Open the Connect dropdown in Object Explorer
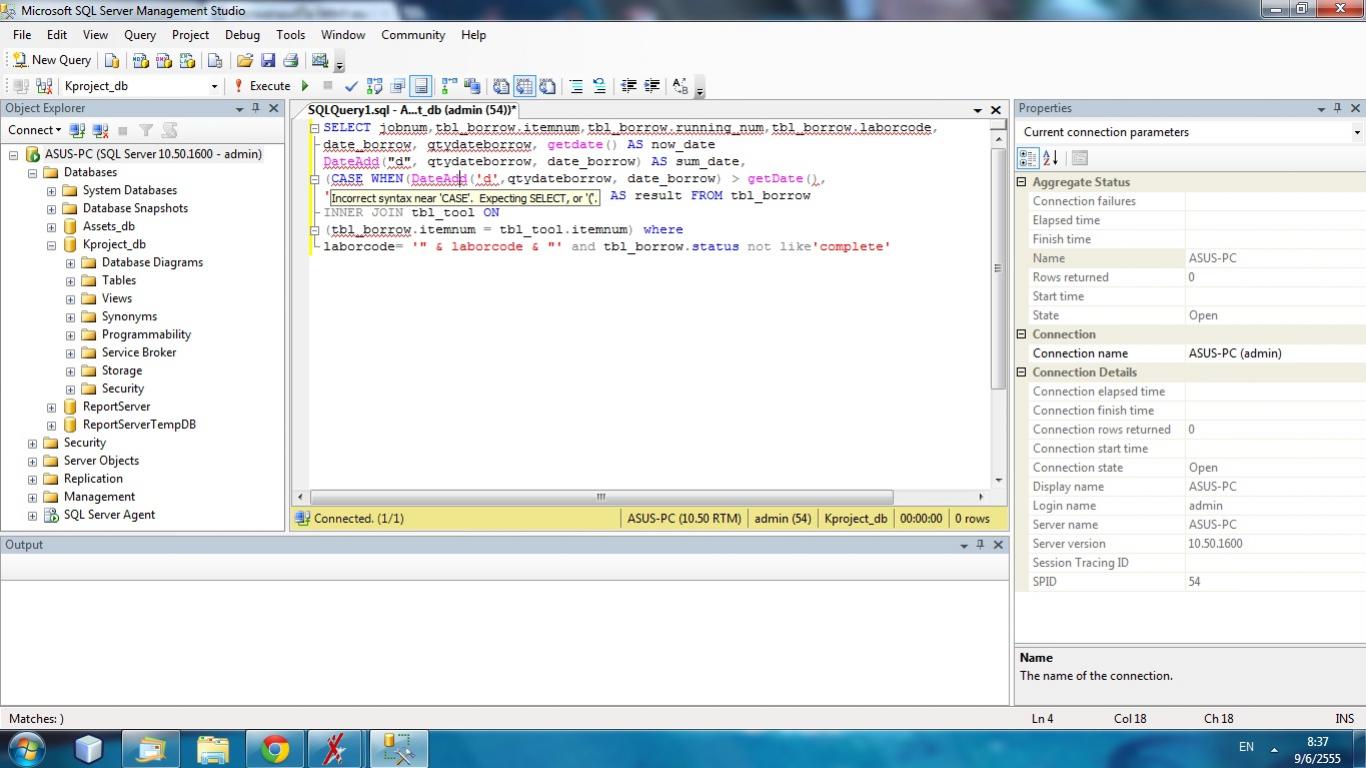This screenshot has height=768, width=1366. tap(35, 130)
